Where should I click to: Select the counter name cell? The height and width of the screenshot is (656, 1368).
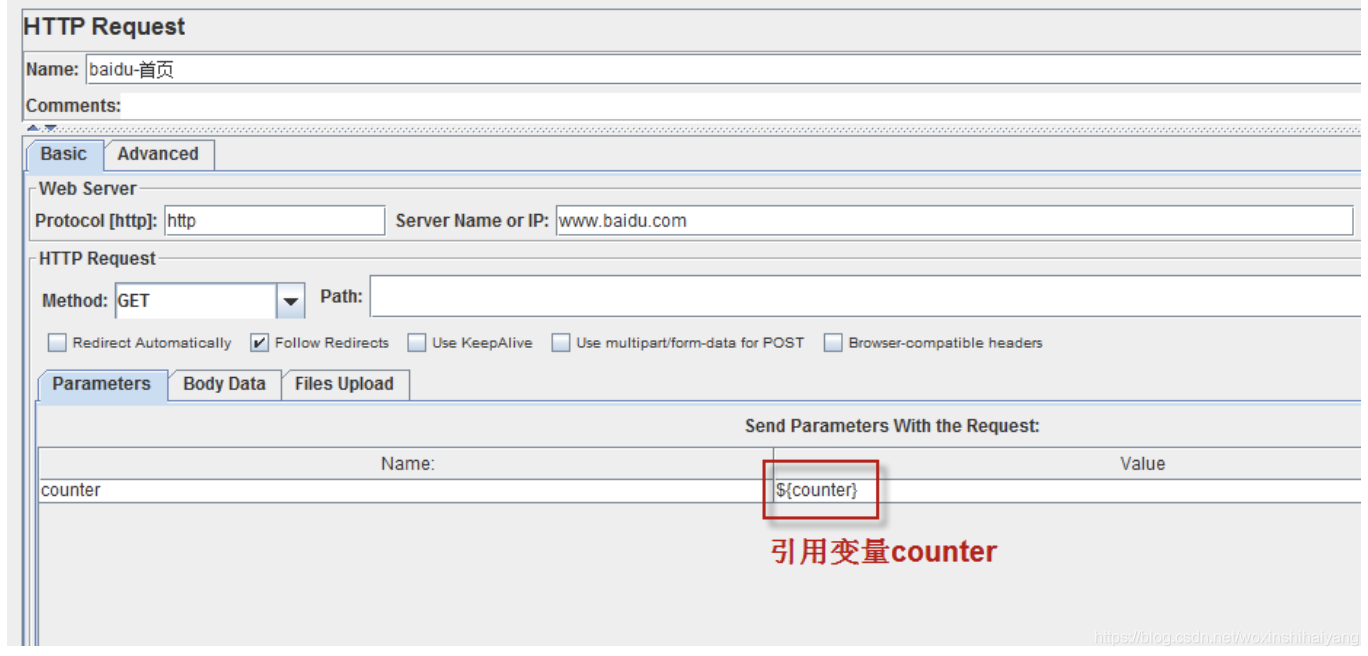click(x=406, y=491)
